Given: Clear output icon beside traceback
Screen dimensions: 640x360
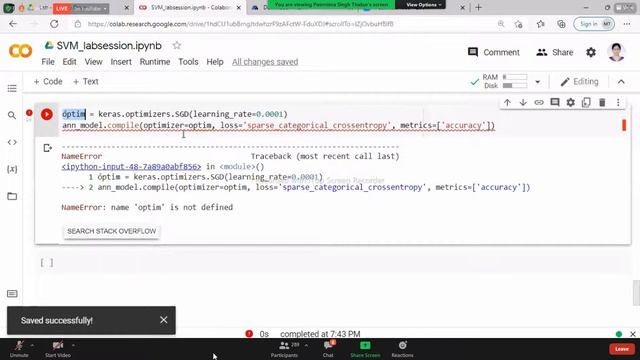Looking at the screenshot, I should pos(47,148).
